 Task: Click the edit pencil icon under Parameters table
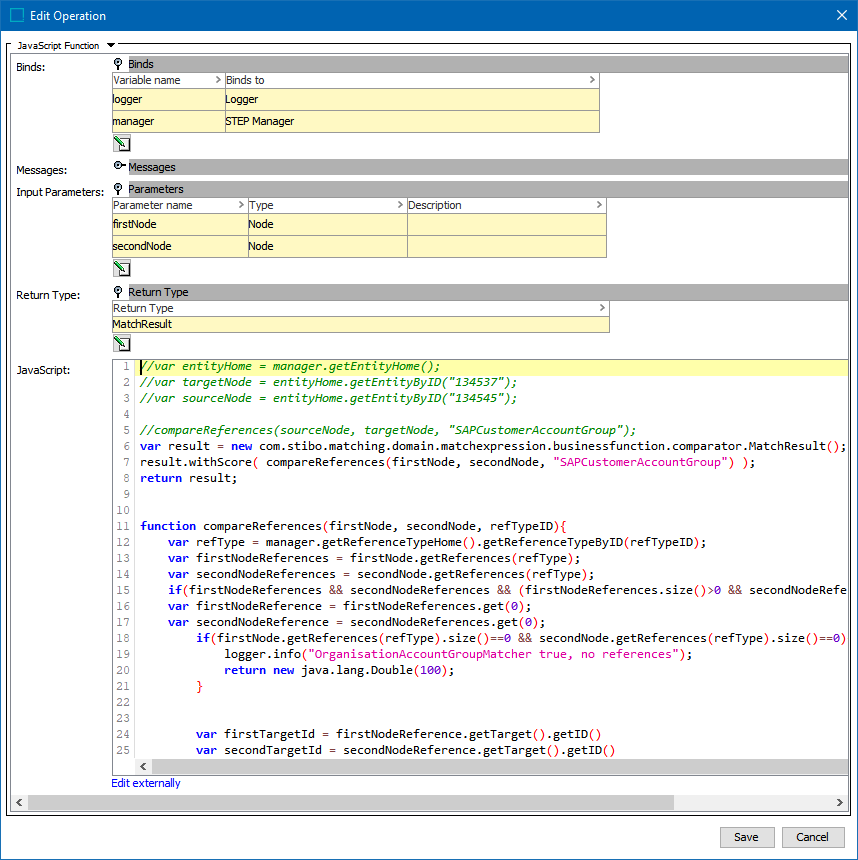tap(121, 268)
